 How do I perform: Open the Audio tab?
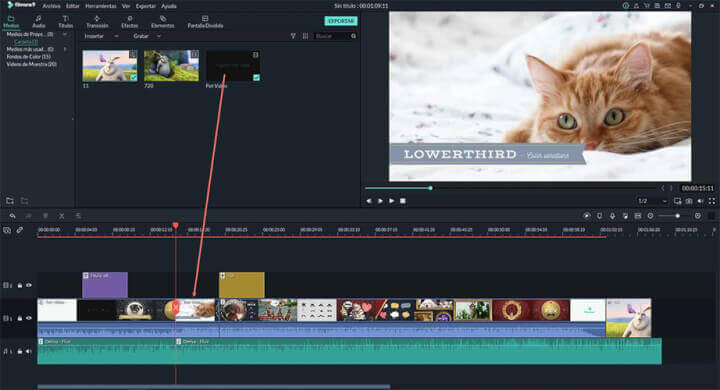click(39, 22)
